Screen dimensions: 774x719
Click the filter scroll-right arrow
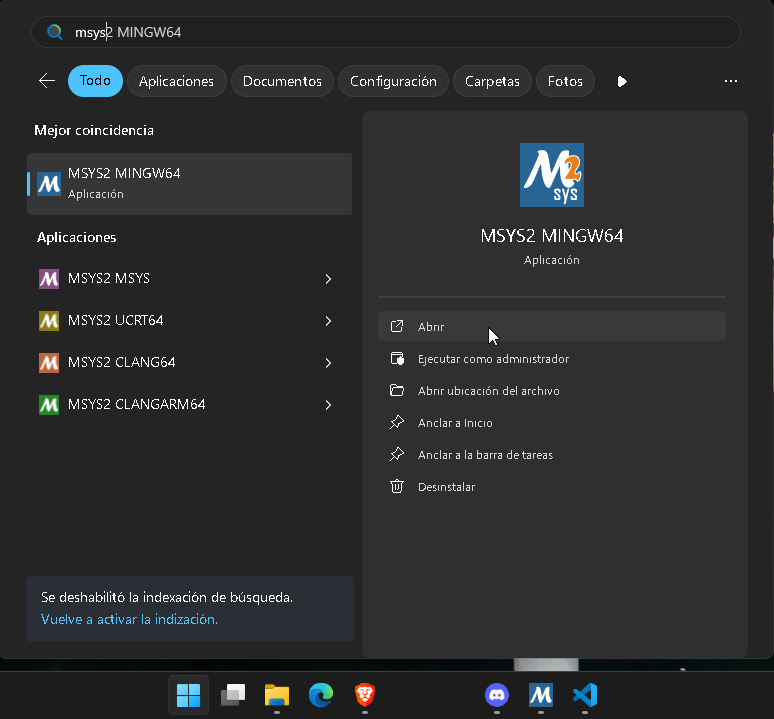pos(621,81)
